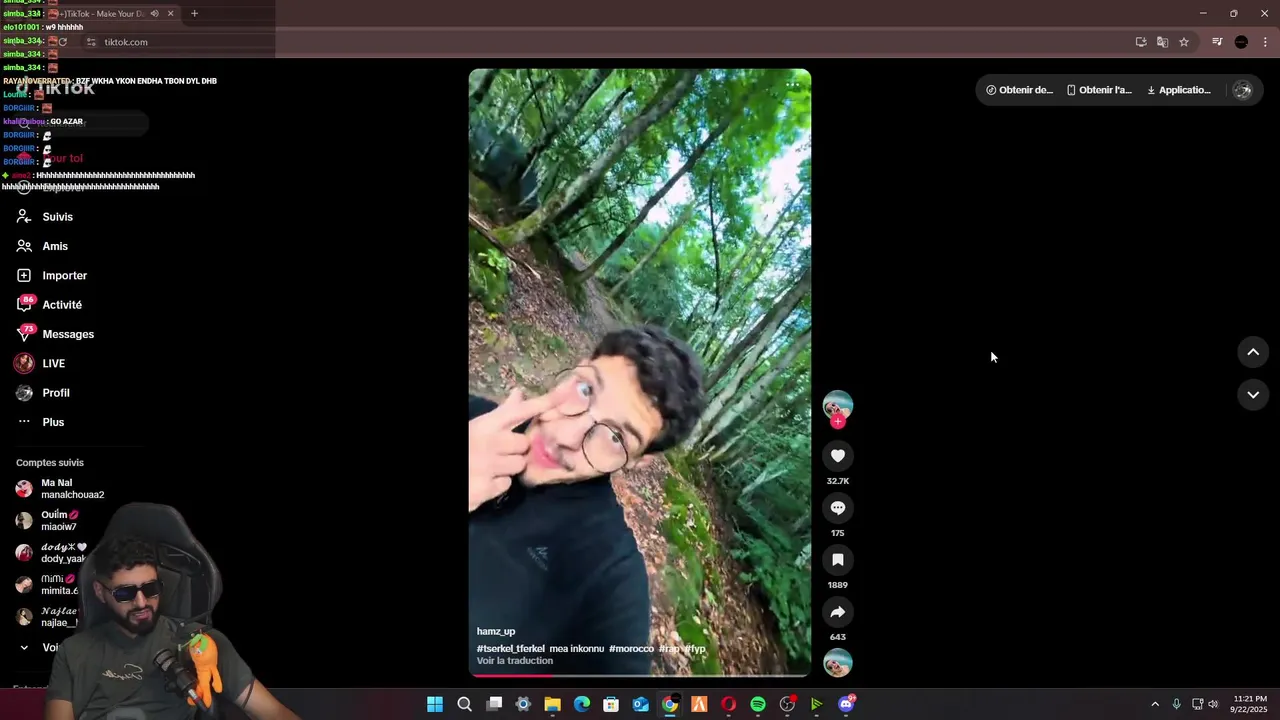1280x720 pixels.
Task: Open Task View in the taskbar
Action: pyautogui.click(x=494, y=705)
